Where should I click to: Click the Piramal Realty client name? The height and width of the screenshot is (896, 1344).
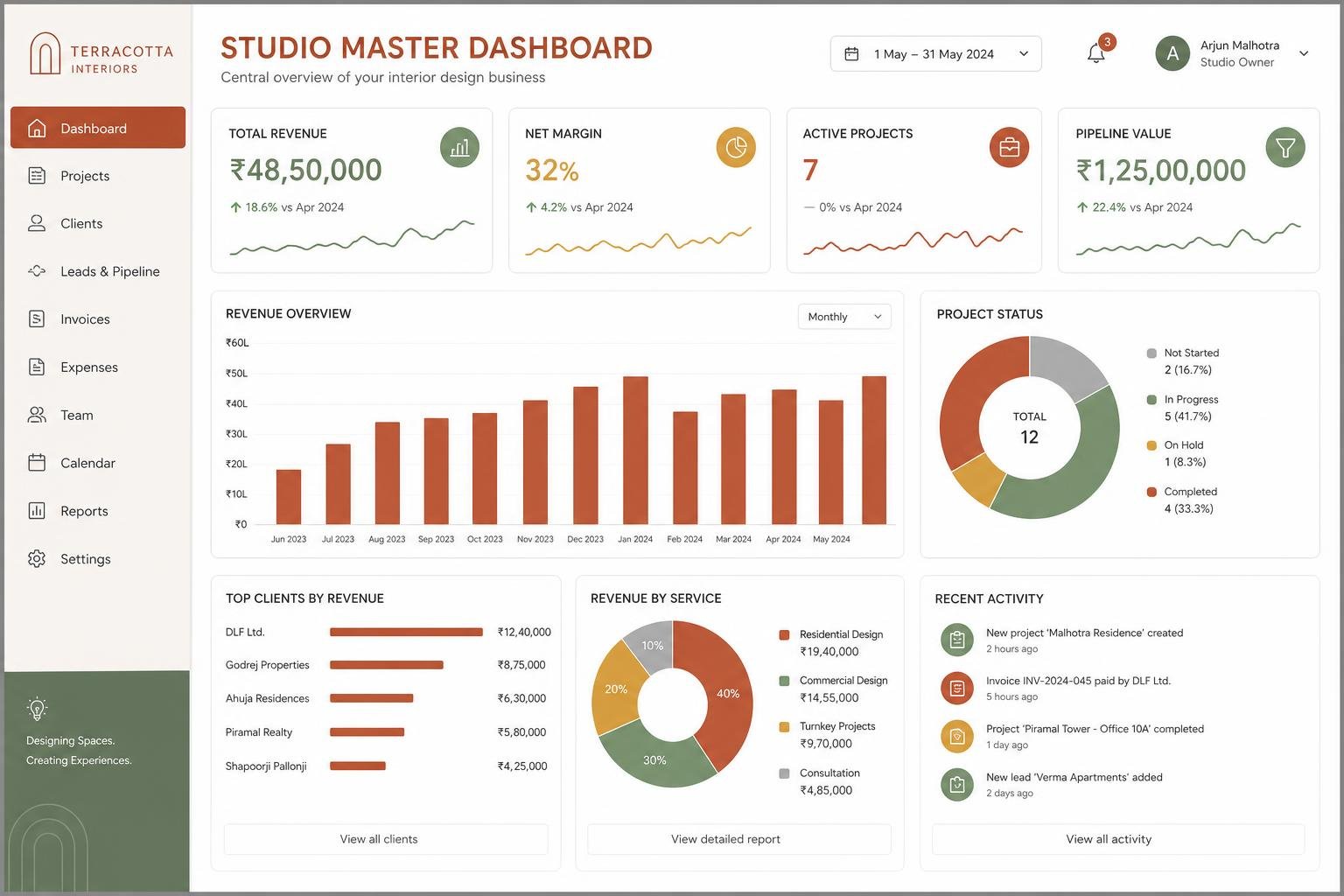click(x=259, y=732)
